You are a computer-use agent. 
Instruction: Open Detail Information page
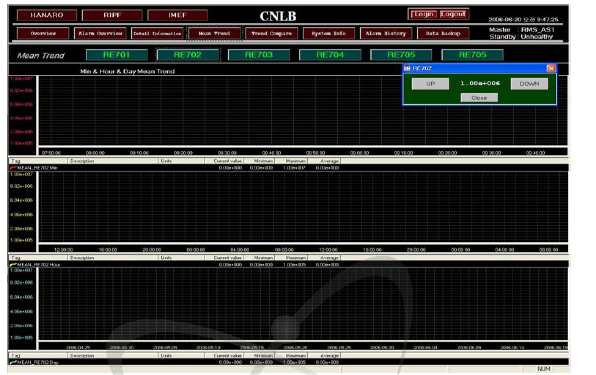click(157, 33)
